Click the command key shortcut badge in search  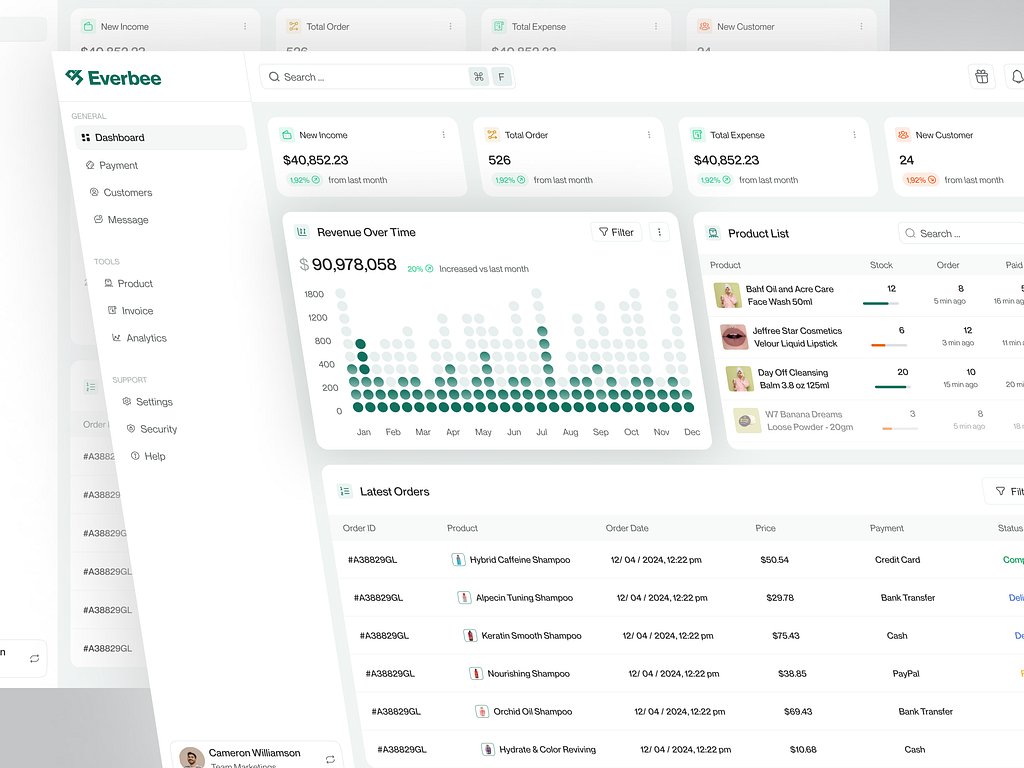pyautogui.click(x=479, y=76)
